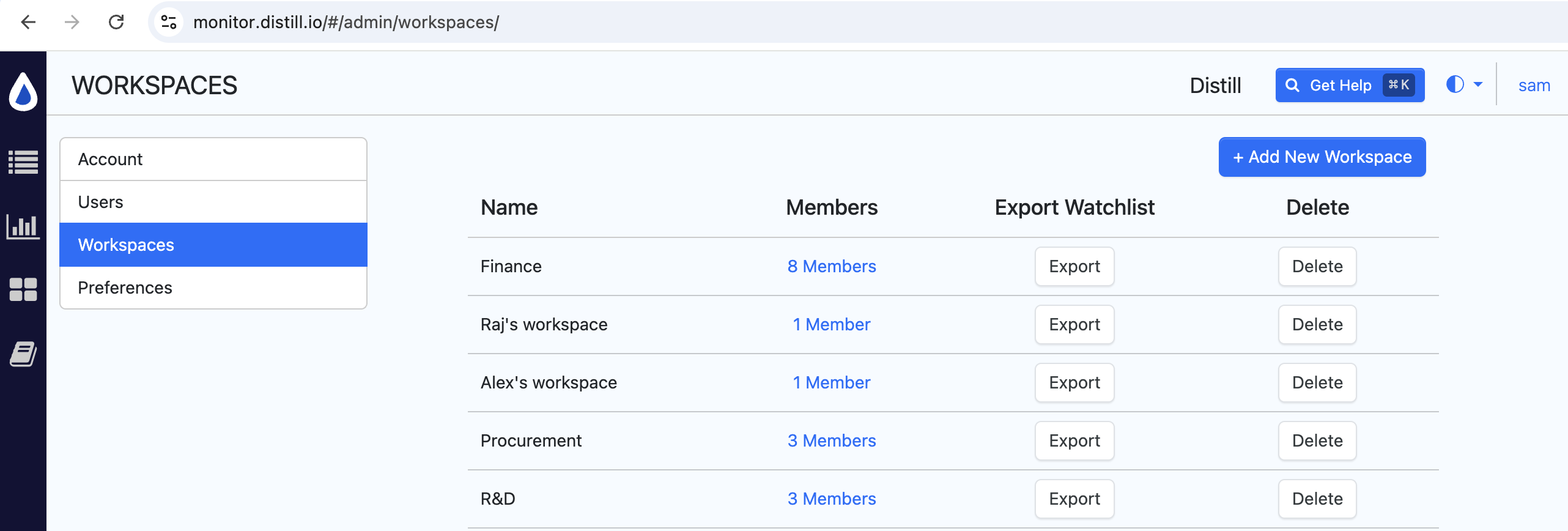Select the Account menu item
Image resolution: width=1568 pixels, height=531 pixels.
pos(213,159)
